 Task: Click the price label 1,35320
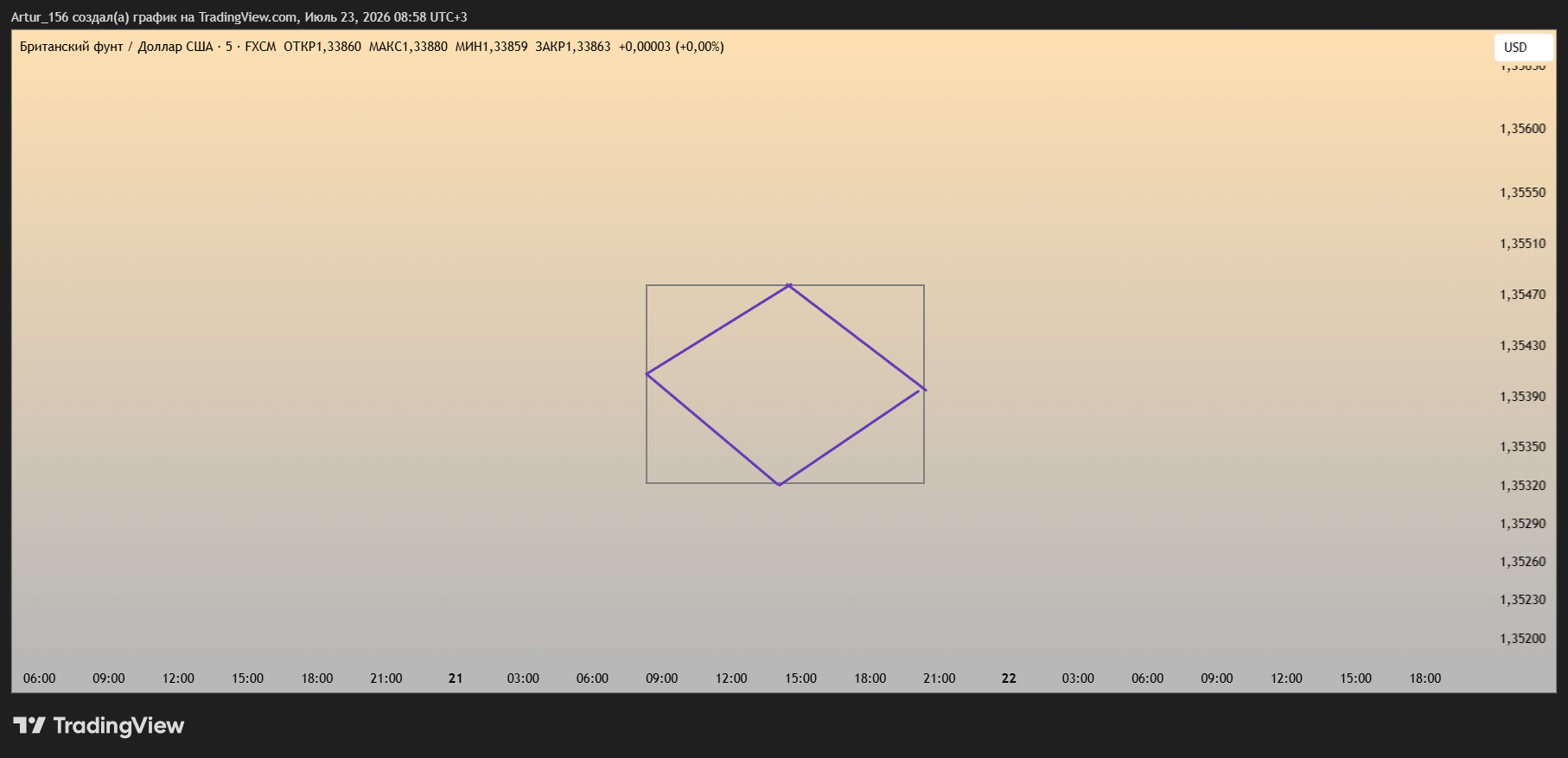(1523, 486)
